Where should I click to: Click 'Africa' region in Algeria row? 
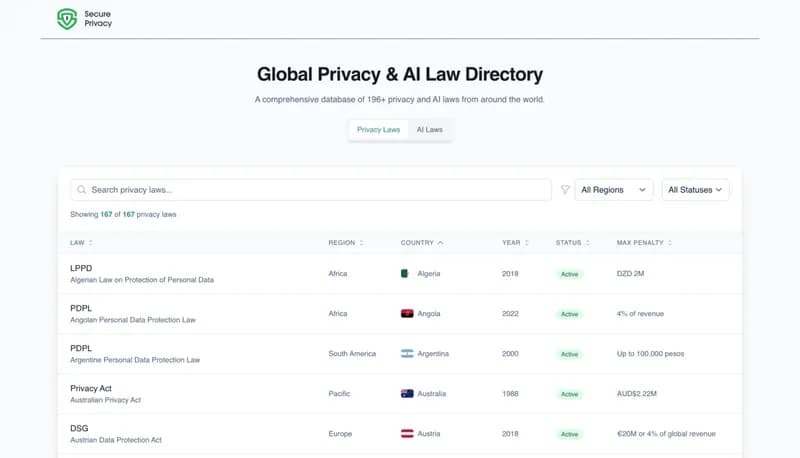click(x=338, y=273)
